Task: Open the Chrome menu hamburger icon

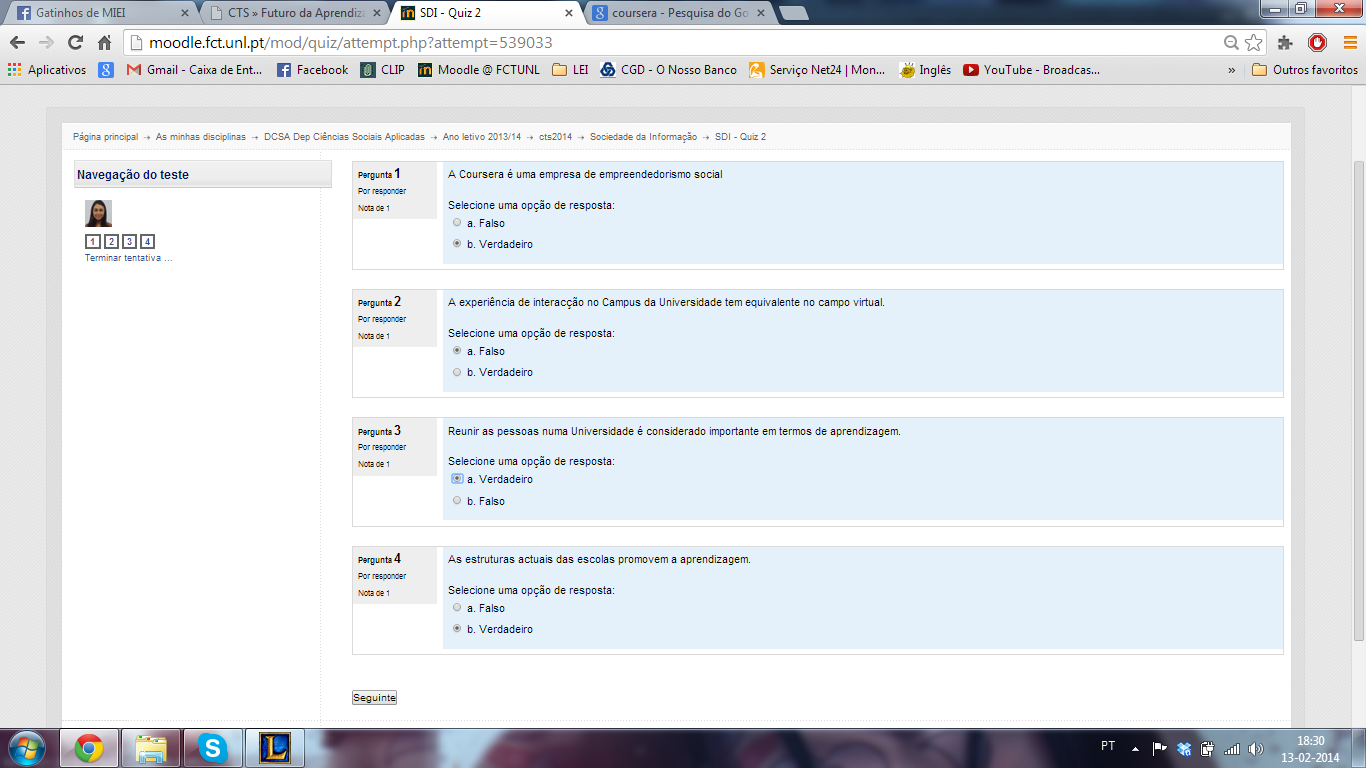Action: tap(1349, 43)
